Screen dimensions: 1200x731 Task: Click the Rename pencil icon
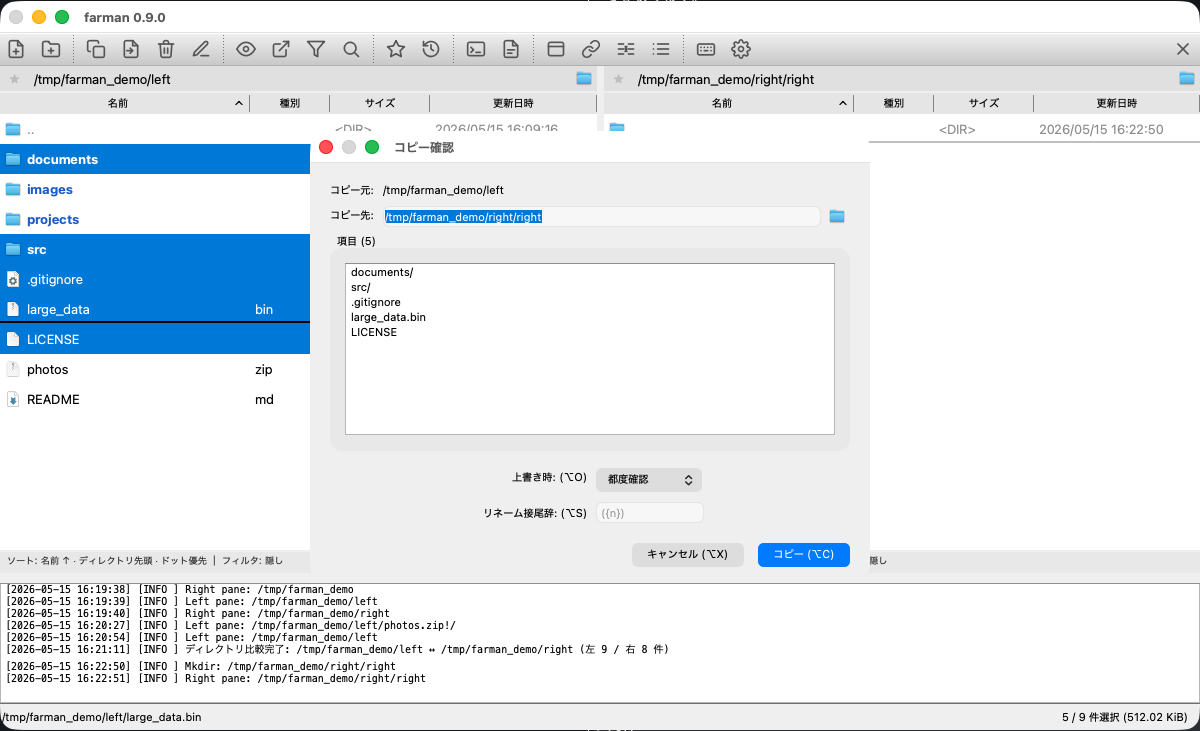click(201, 48)
